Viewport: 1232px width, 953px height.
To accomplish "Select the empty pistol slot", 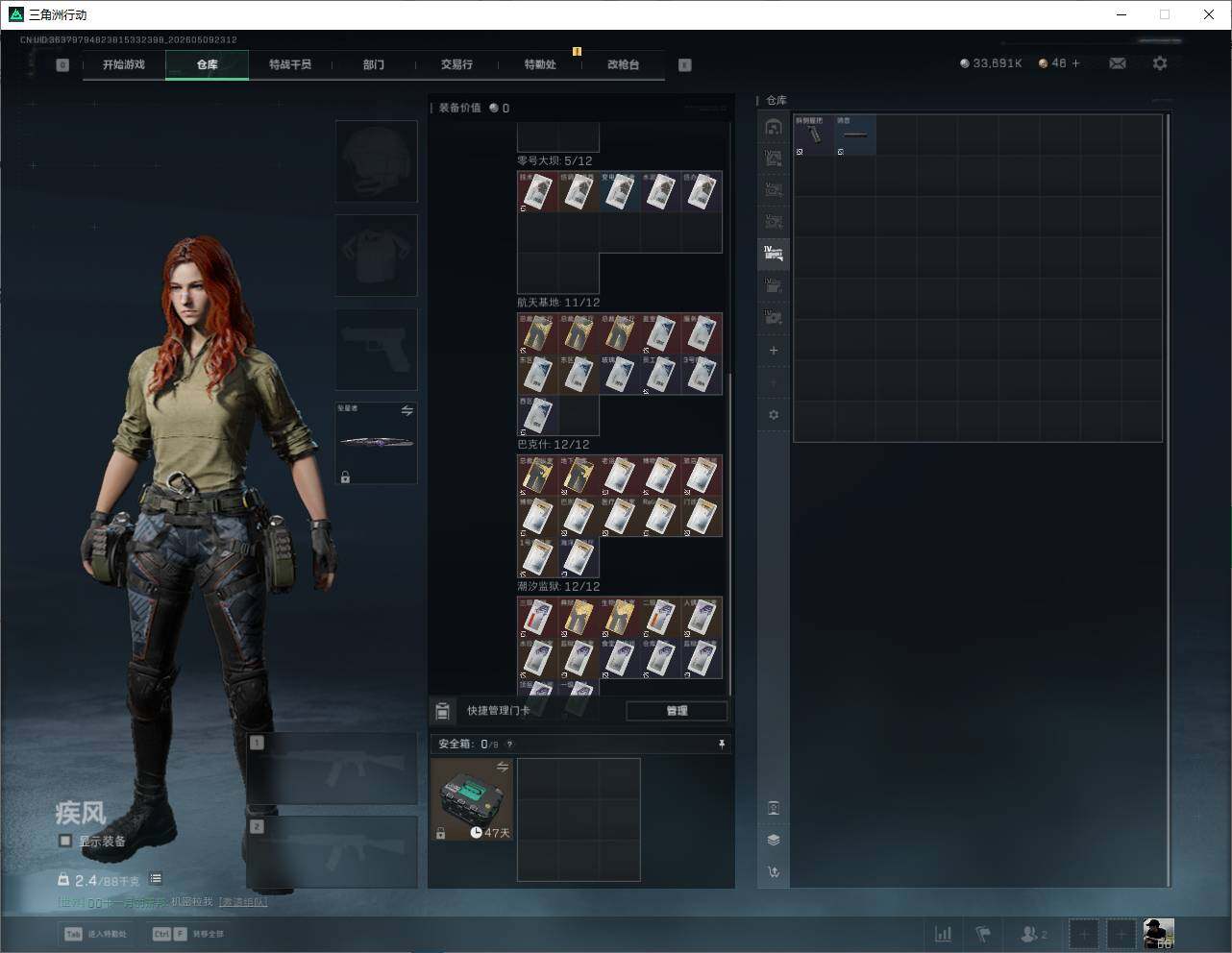I will point(377,349).
